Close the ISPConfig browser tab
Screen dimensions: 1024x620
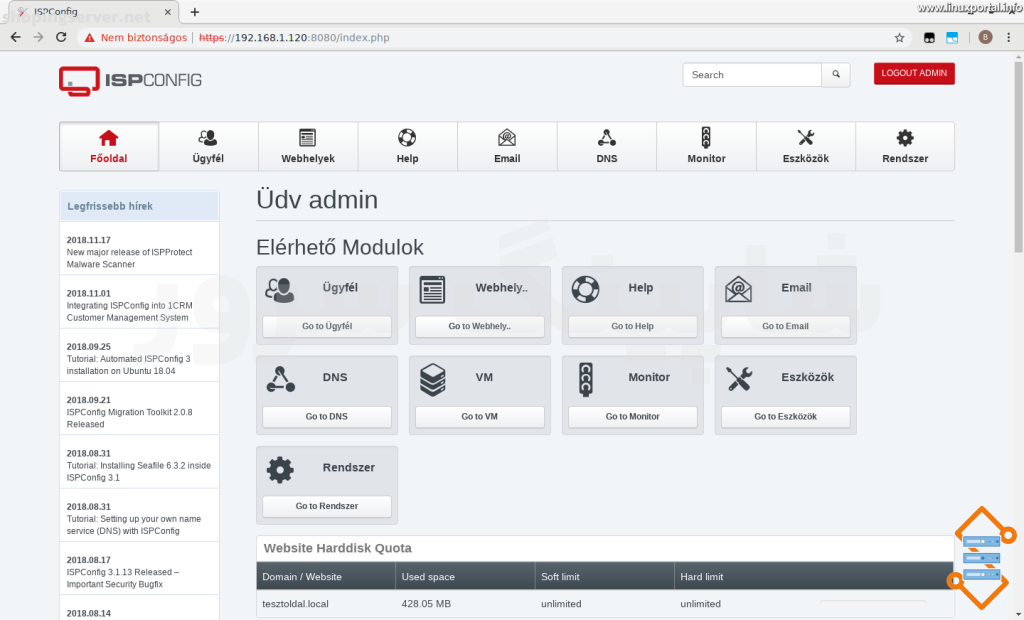[168, 12]
